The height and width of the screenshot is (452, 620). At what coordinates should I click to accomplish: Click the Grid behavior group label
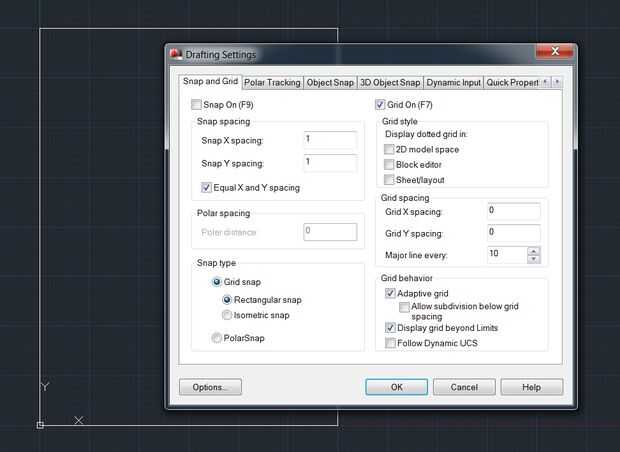pyautogui.click(x=406, y=278)
